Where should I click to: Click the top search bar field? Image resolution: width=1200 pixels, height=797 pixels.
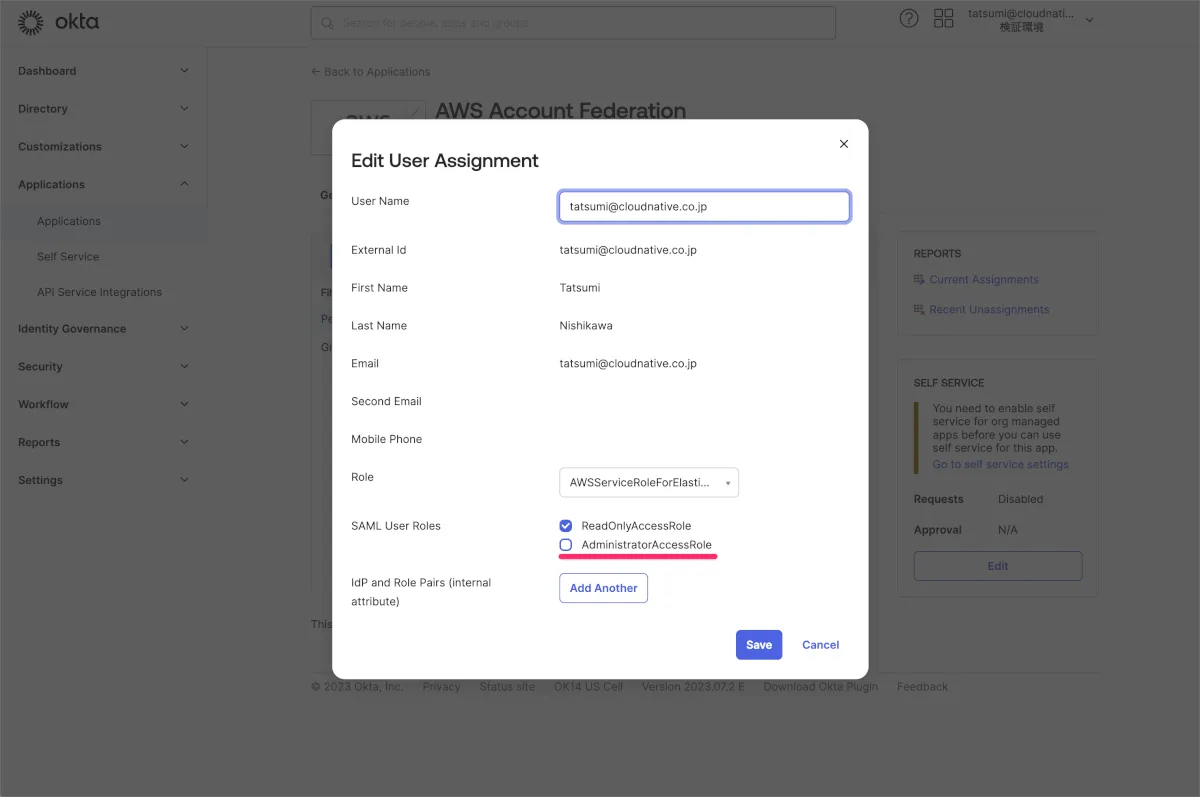pos(573,22)
